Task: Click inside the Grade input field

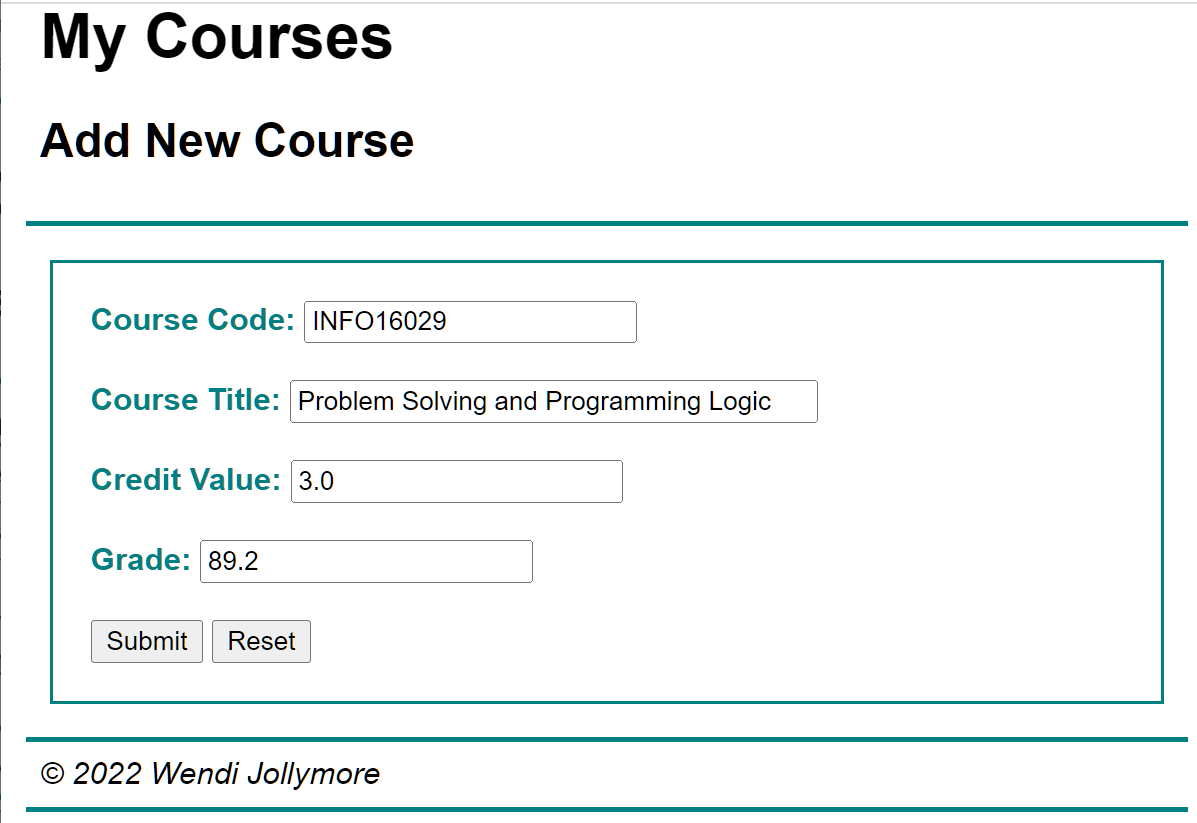Action: 365,561
